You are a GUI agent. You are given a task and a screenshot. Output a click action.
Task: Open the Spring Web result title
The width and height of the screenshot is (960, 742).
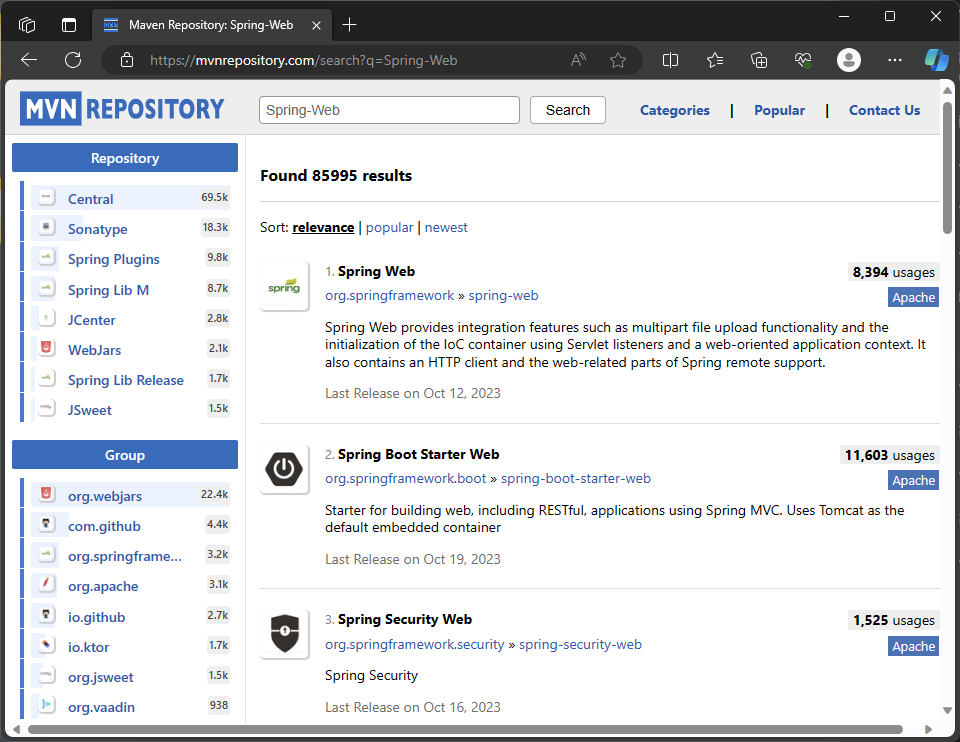(376, 271)
